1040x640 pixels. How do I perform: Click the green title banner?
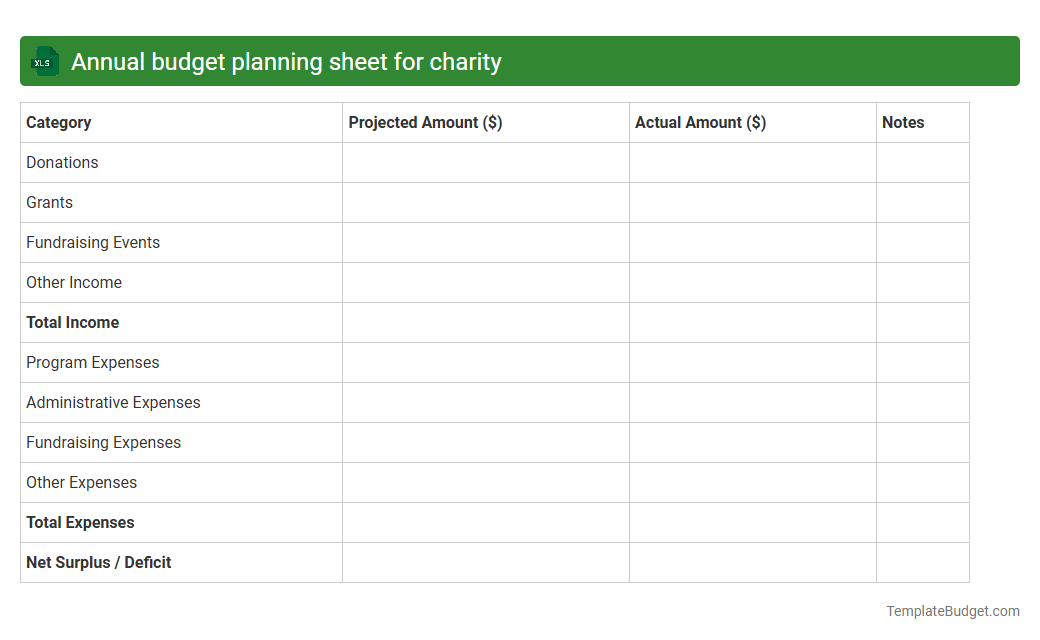520,61
